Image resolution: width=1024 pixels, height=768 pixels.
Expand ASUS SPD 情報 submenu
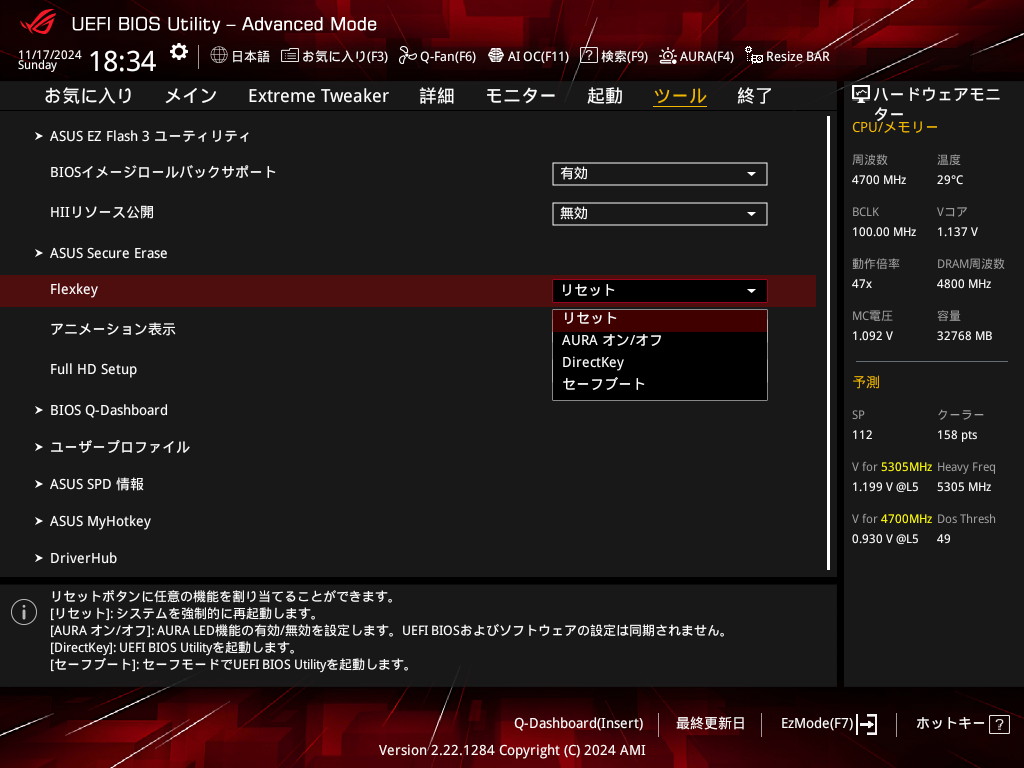(97, 484)
